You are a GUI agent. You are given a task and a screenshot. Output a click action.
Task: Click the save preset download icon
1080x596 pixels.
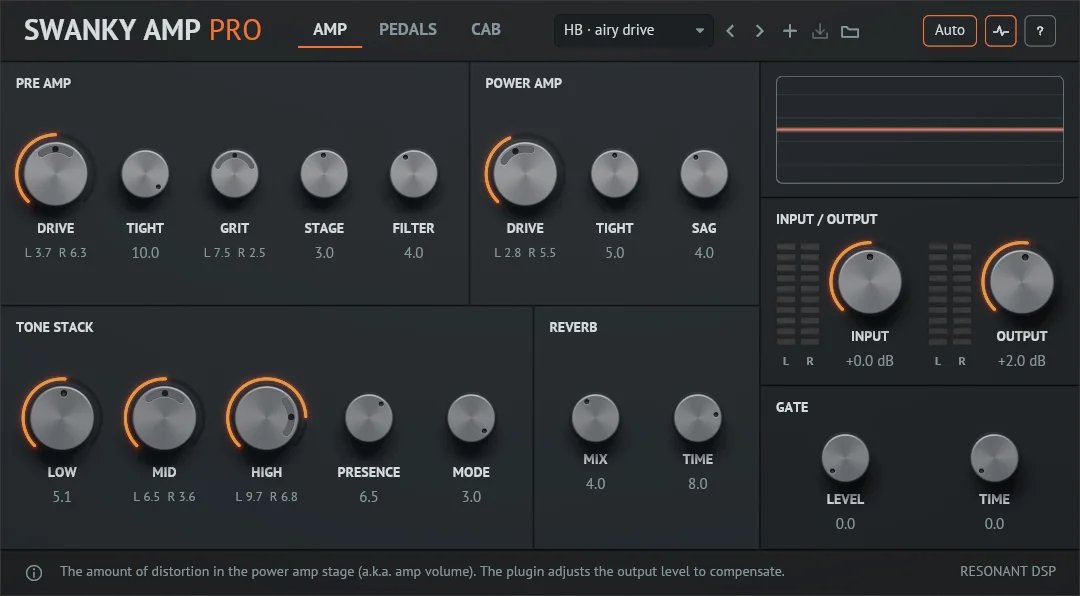[820, 31]
